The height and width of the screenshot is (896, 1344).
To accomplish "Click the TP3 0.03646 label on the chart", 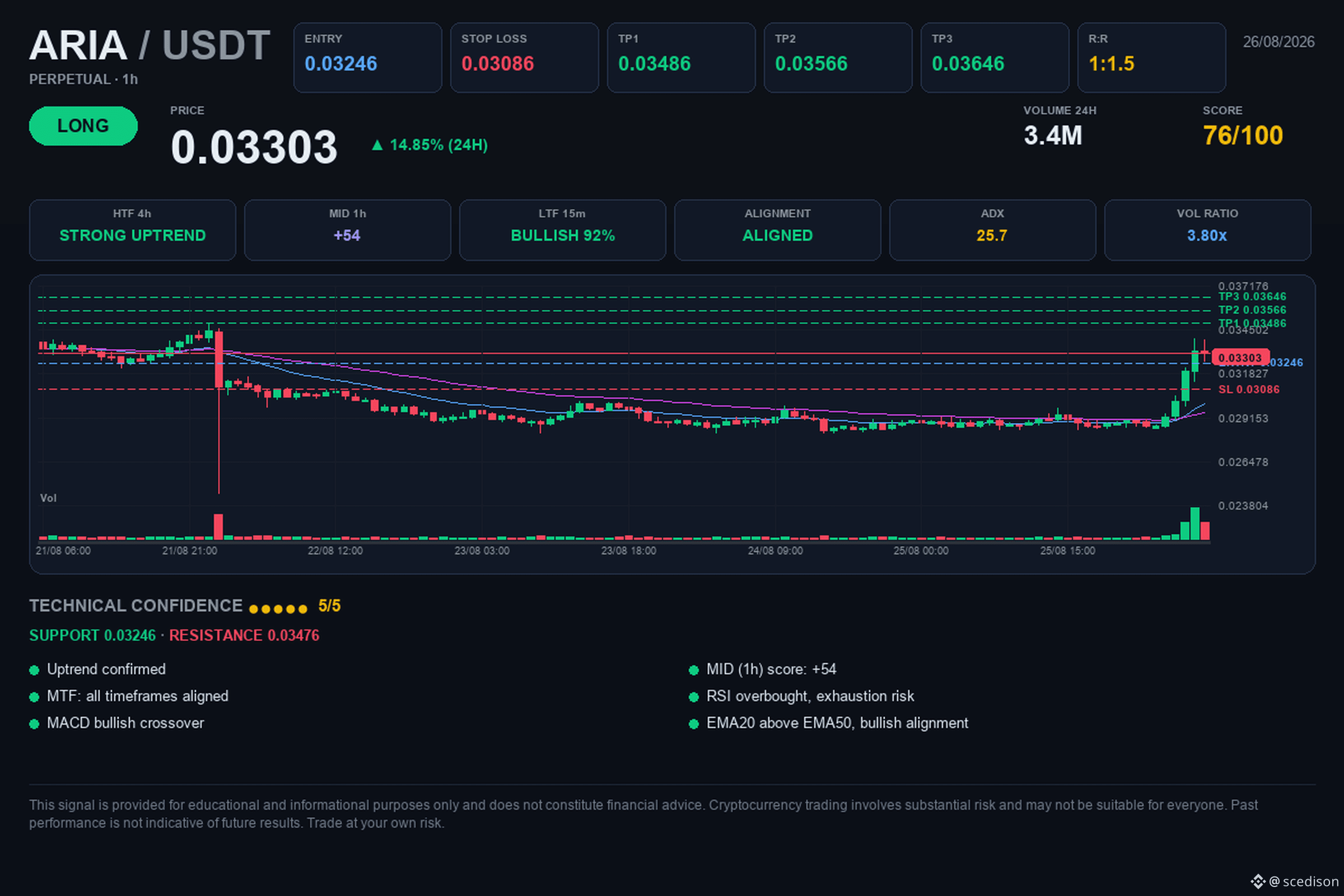I will coord(1252,297).
